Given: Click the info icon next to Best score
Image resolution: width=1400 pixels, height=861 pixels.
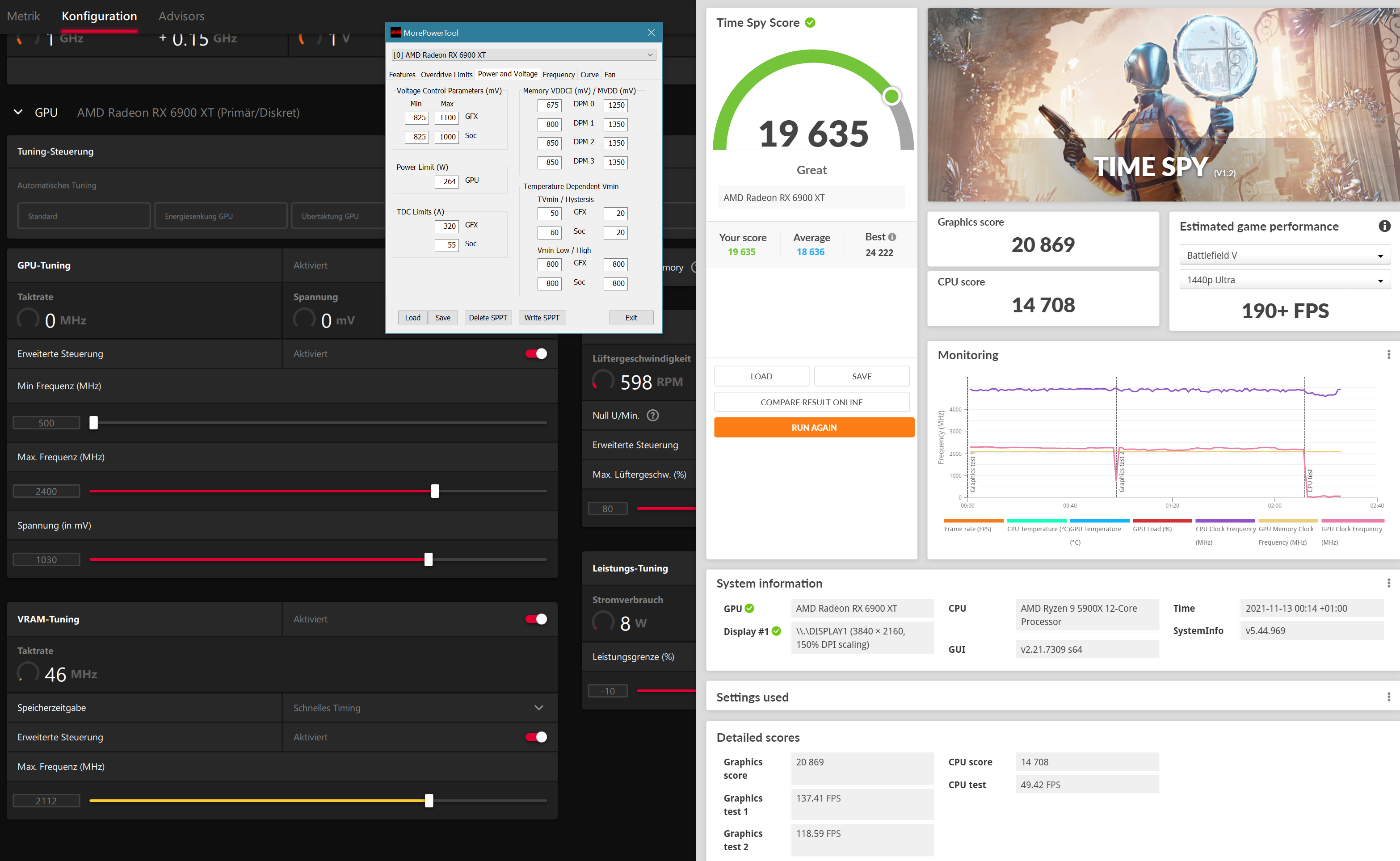Looking at the screenshot, I should click(x=892, y=237).
